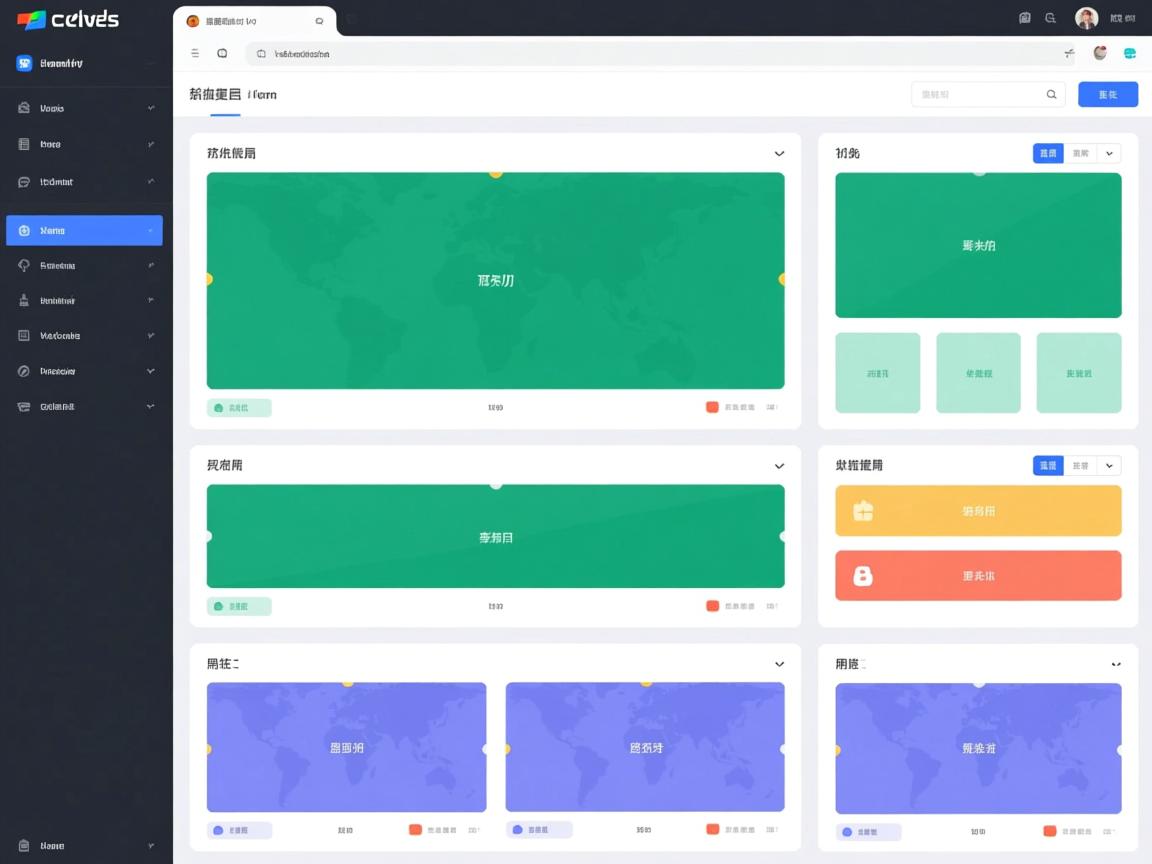Click the red color swatch under the large map
Screen dimensions: 1152x864
click(x=712, y=408)
